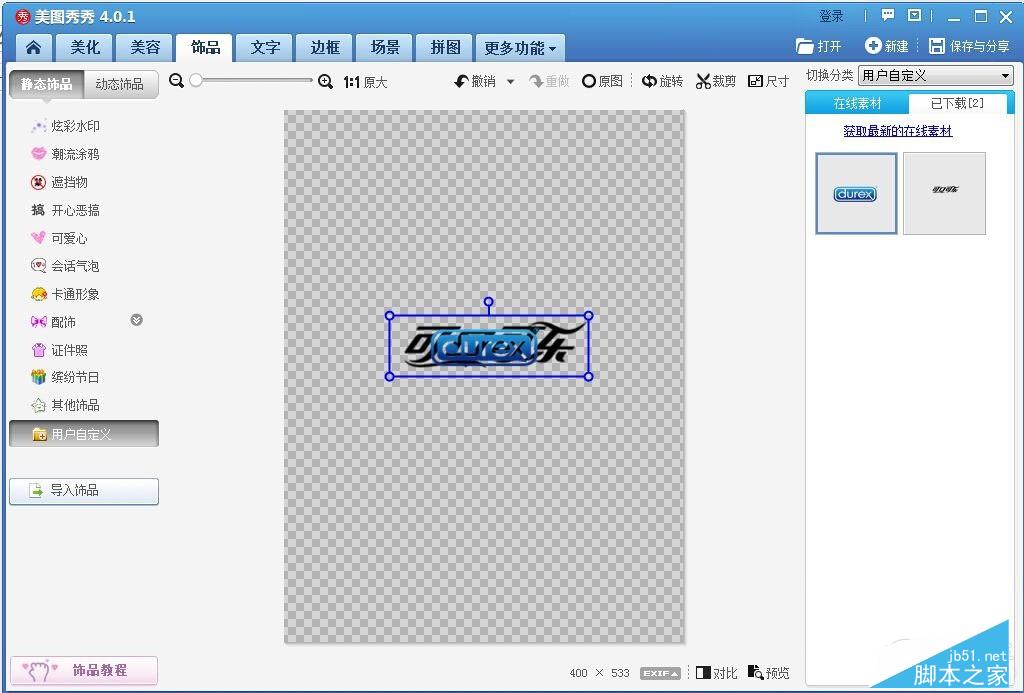Image resolution: width=1024 pixels, height=693 pixels.
Task: Click the 撤销 undo button
Action: (x=475, y=81)
